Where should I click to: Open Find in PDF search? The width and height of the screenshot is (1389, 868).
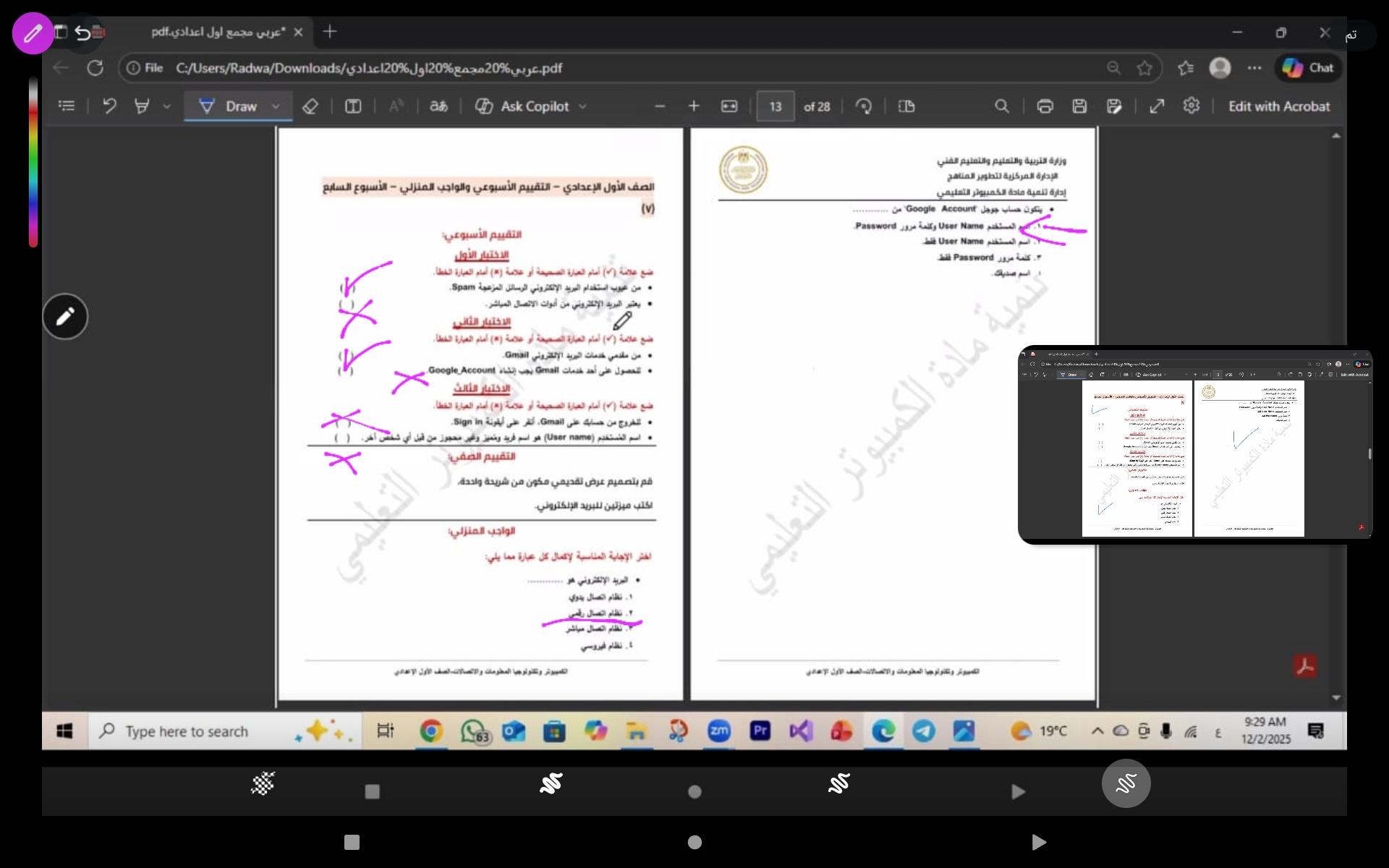(1002, 106)
